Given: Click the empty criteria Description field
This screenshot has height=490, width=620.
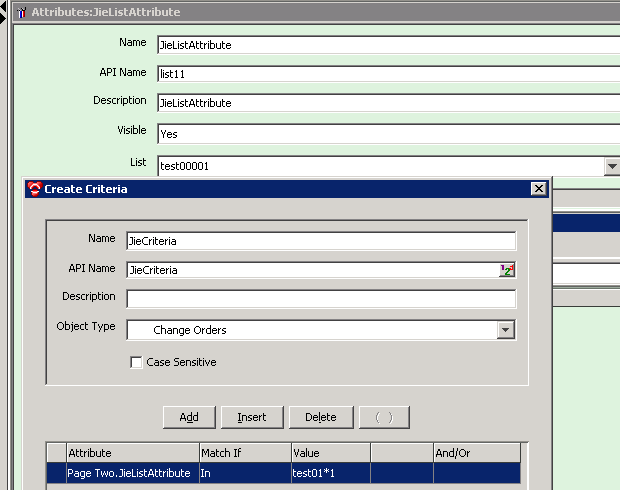Looking at the screenshot, I should tap(320, 299).
